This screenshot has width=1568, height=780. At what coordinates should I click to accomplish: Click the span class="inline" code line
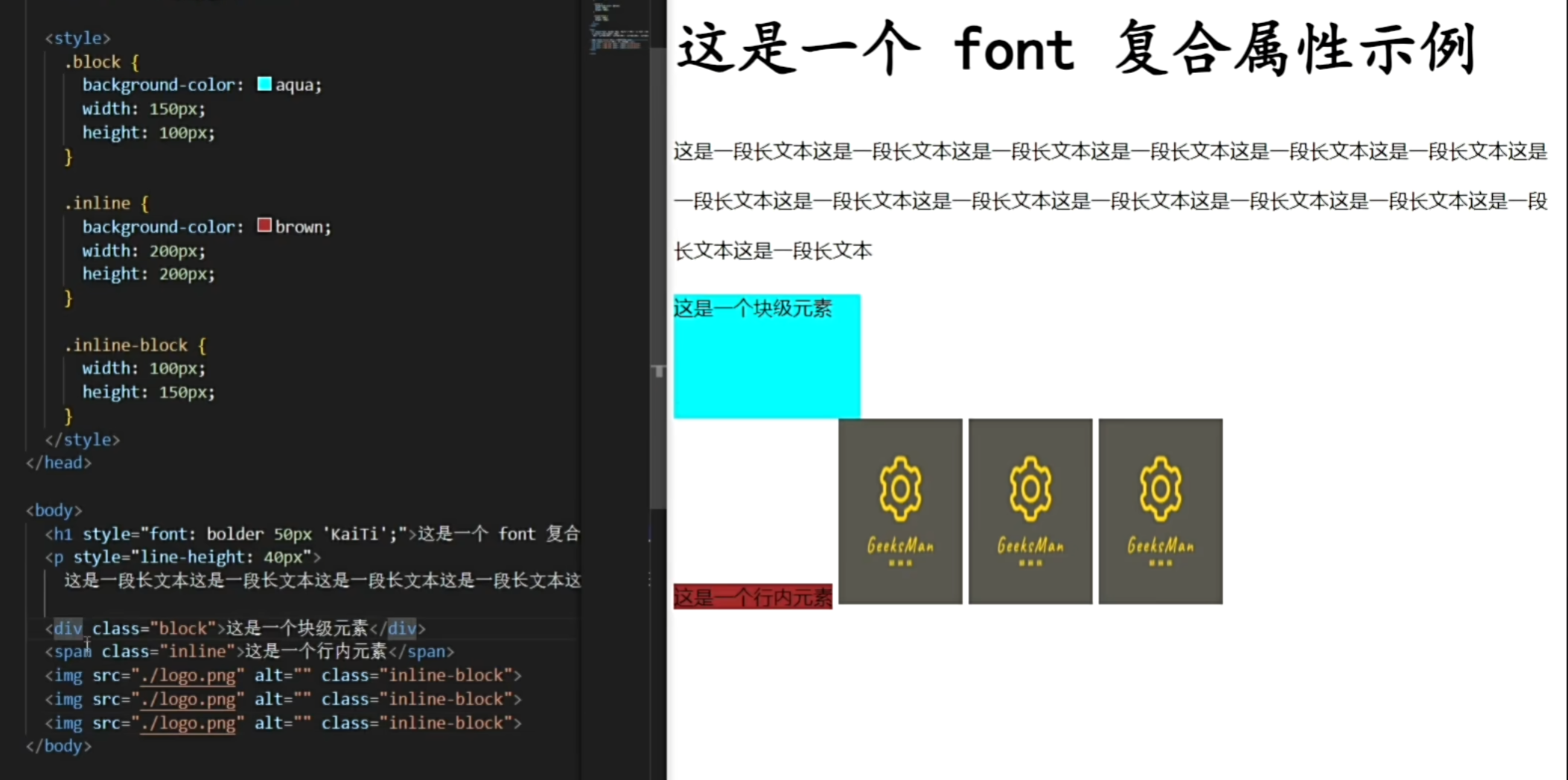[249, 651]
